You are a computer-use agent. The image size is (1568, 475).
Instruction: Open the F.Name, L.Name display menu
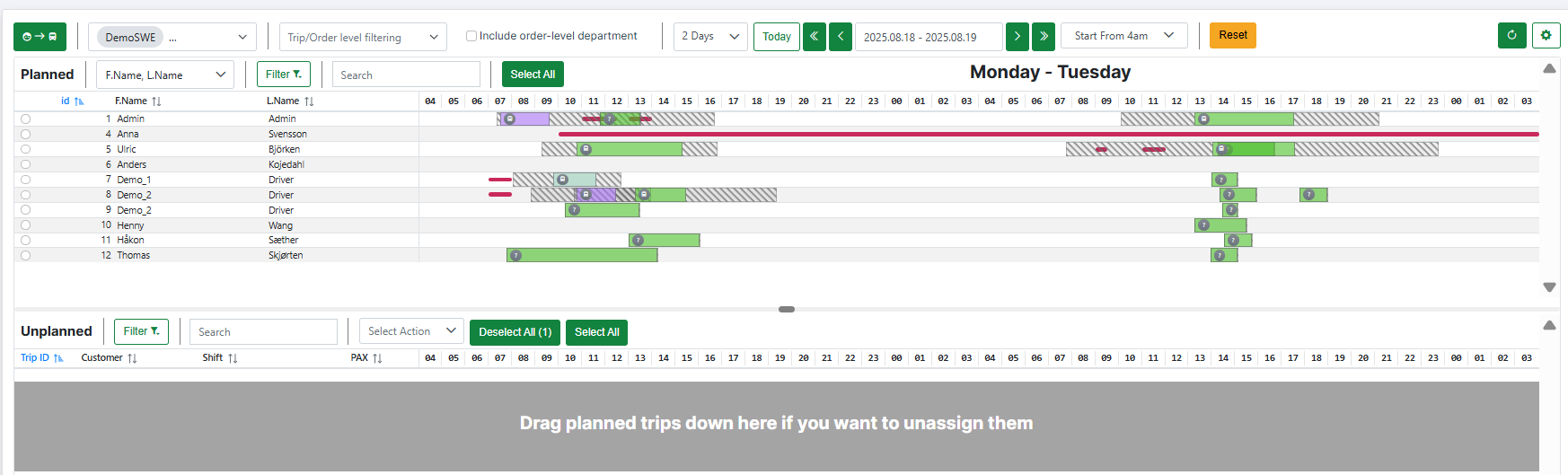click(x=164, y=75)
